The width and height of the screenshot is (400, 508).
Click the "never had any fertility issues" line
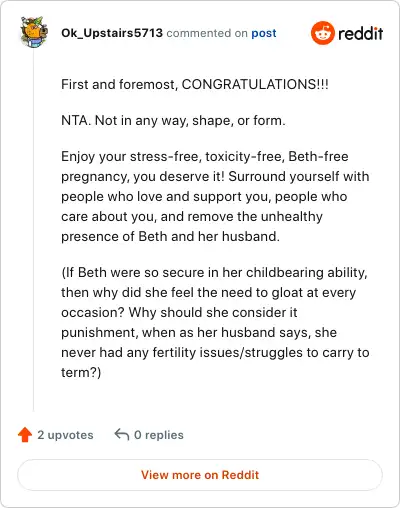215,352
